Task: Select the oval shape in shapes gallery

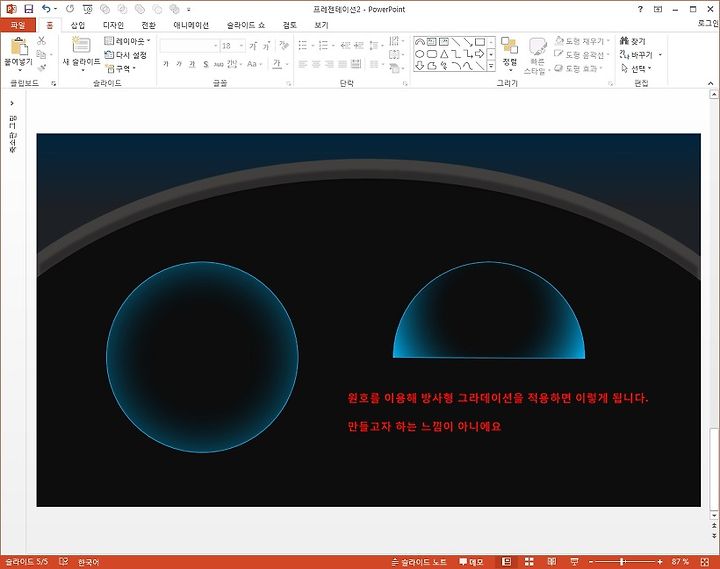Action: (419, 54)
